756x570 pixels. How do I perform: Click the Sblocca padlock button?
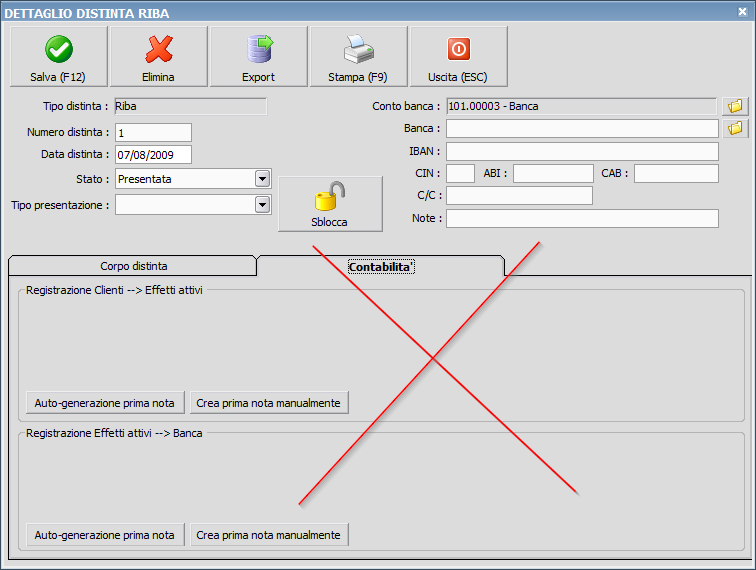click(x=330, y=204)
